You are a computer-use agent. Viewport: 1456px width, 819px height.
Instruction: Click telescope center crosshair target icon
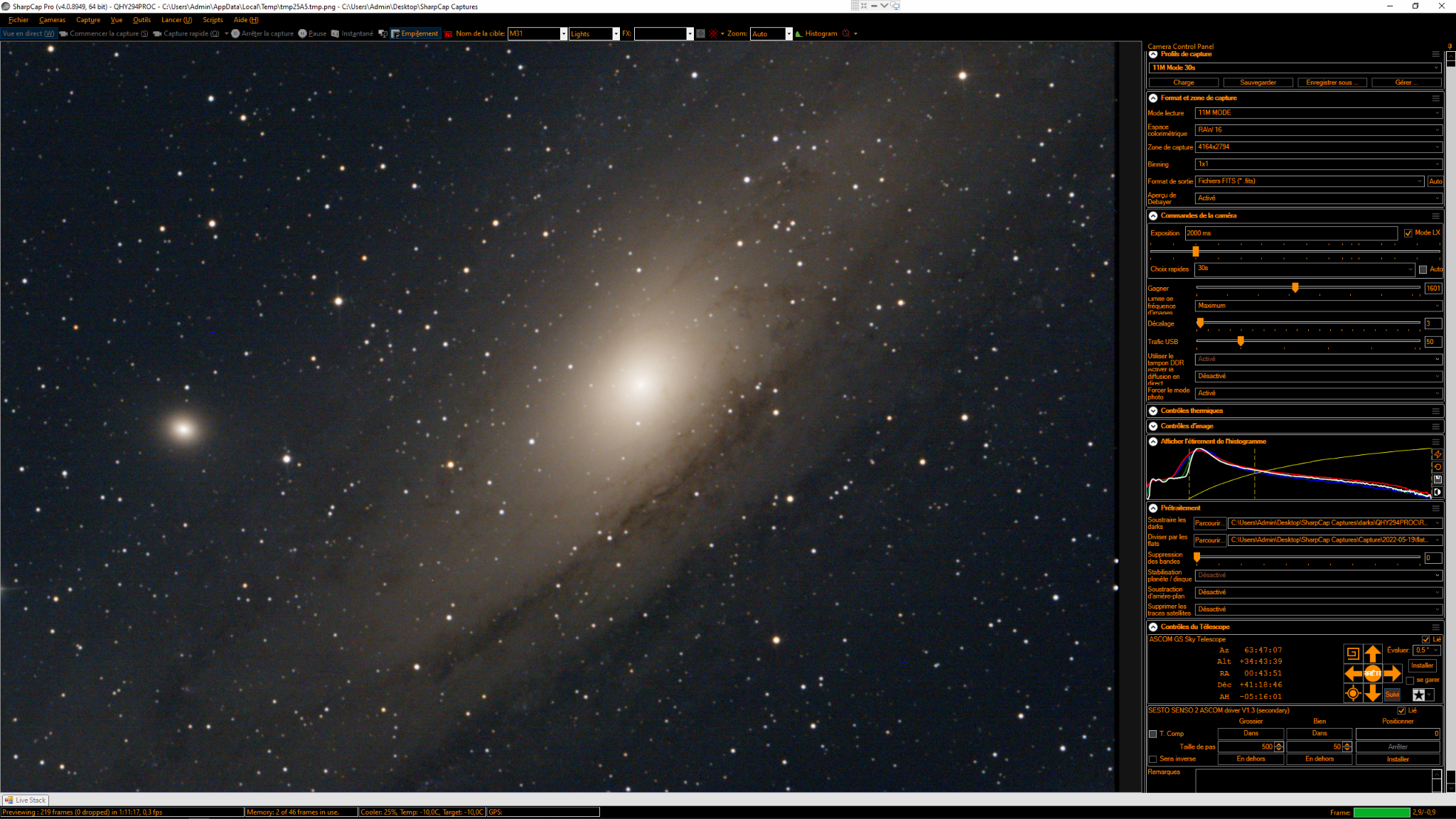(x=1352, y=694)
